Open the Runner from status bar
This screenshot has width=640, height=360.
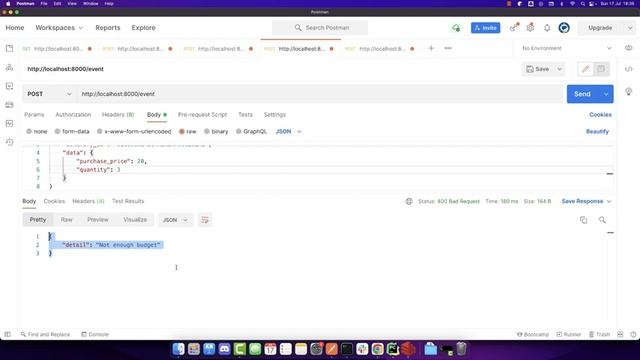click(569, 334)
